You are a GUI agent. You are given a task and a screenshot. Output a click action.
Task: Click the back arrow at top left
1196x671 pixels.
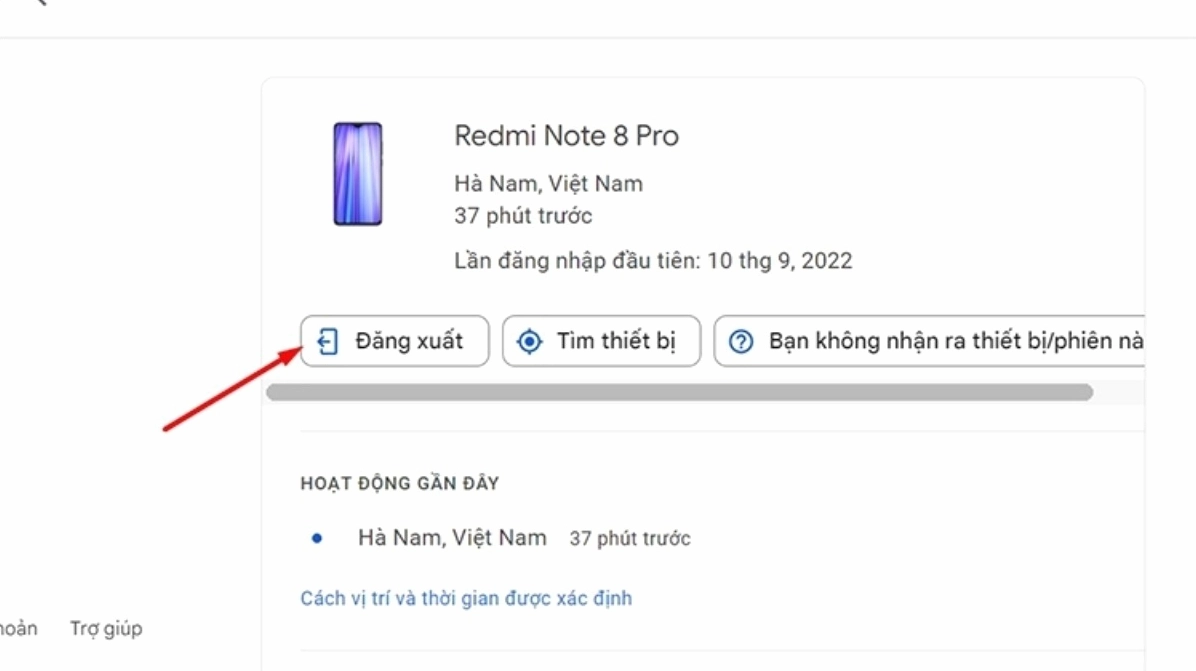point(36,6)
